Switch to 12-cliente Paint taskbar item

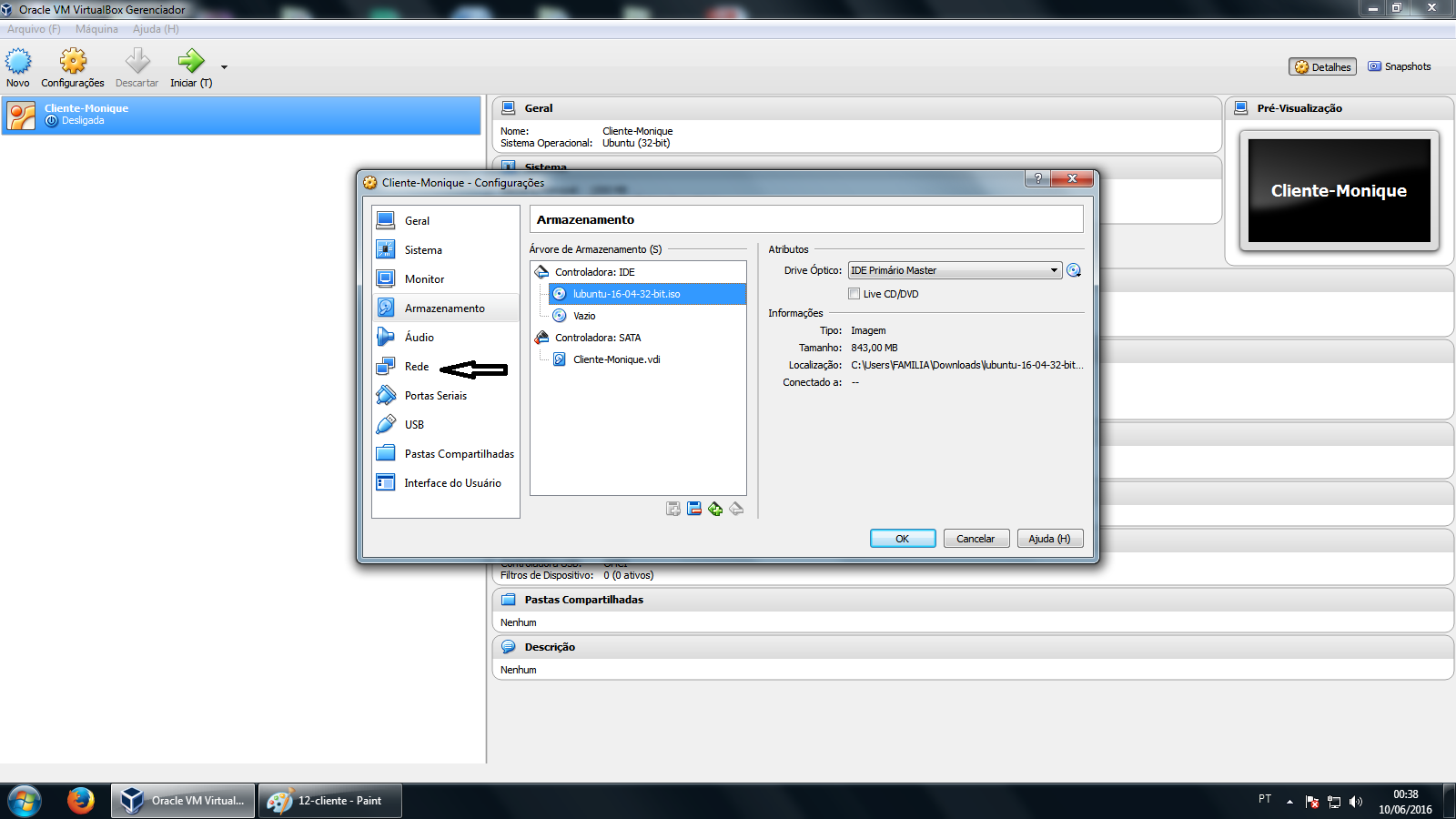(x=329, y=801)
